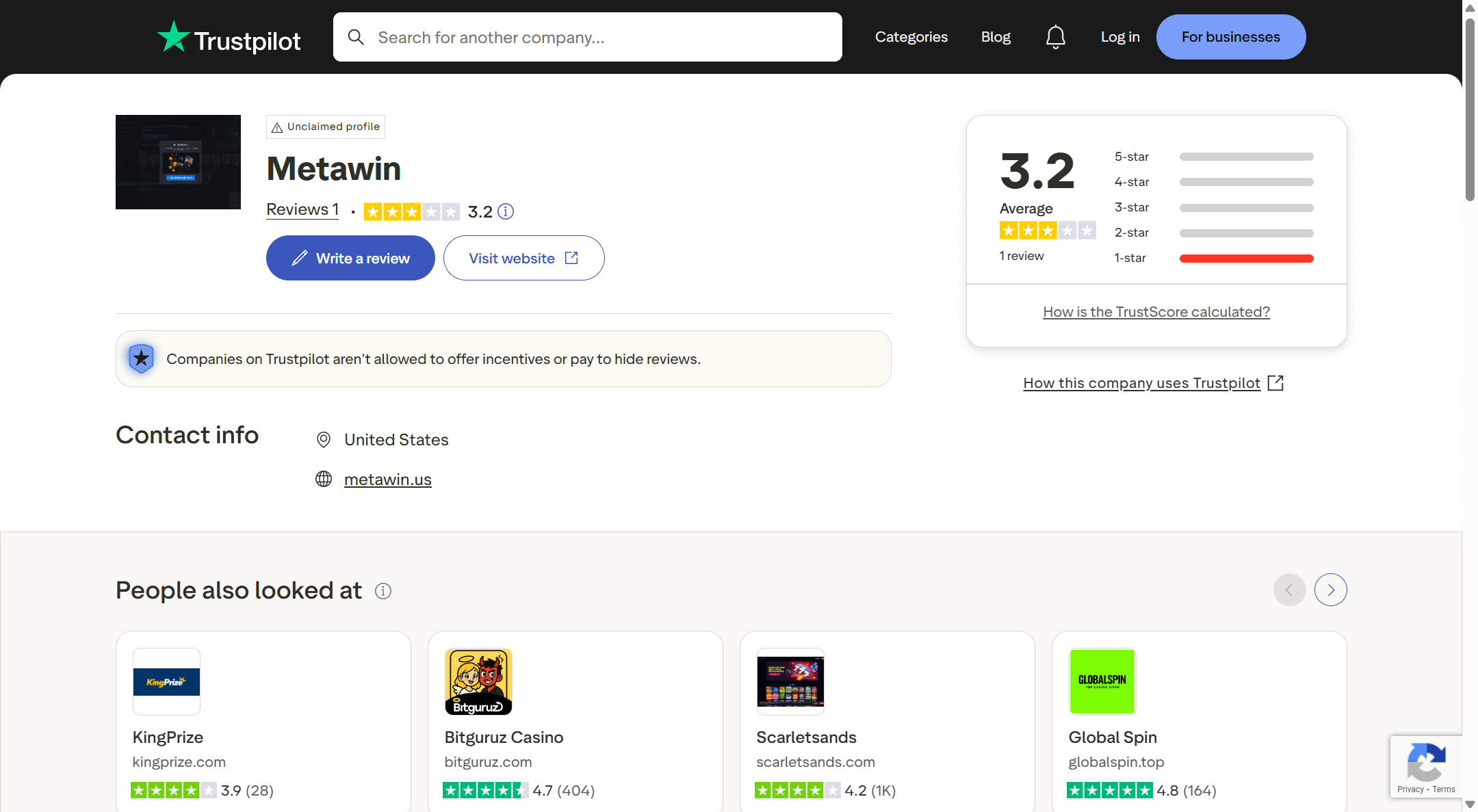Filter reviews by 1-star rating bar
The height and width of the screenshot is (812, 1478).
pos(1245,259)
